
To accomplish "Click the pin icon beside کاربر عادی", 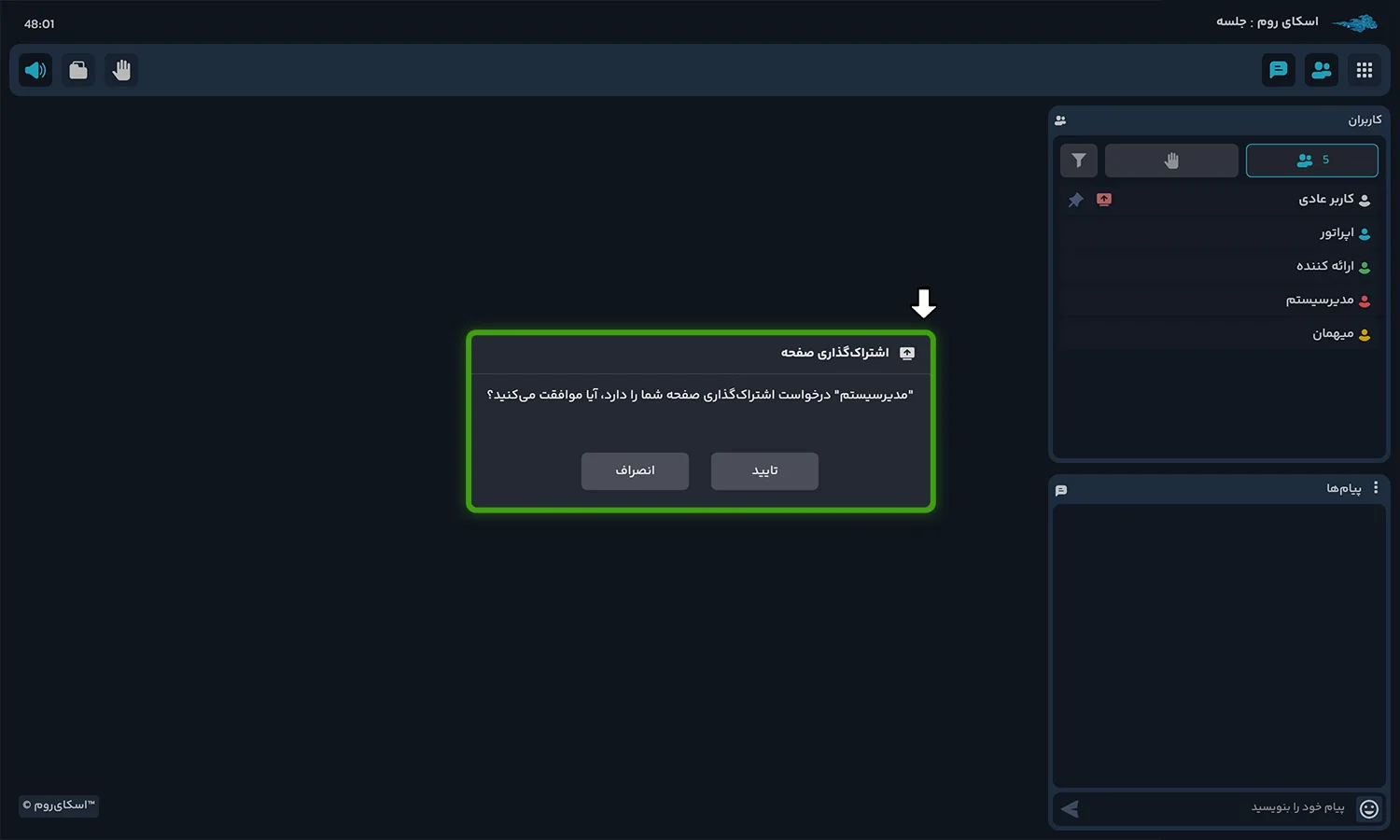I will point(1076,200).
